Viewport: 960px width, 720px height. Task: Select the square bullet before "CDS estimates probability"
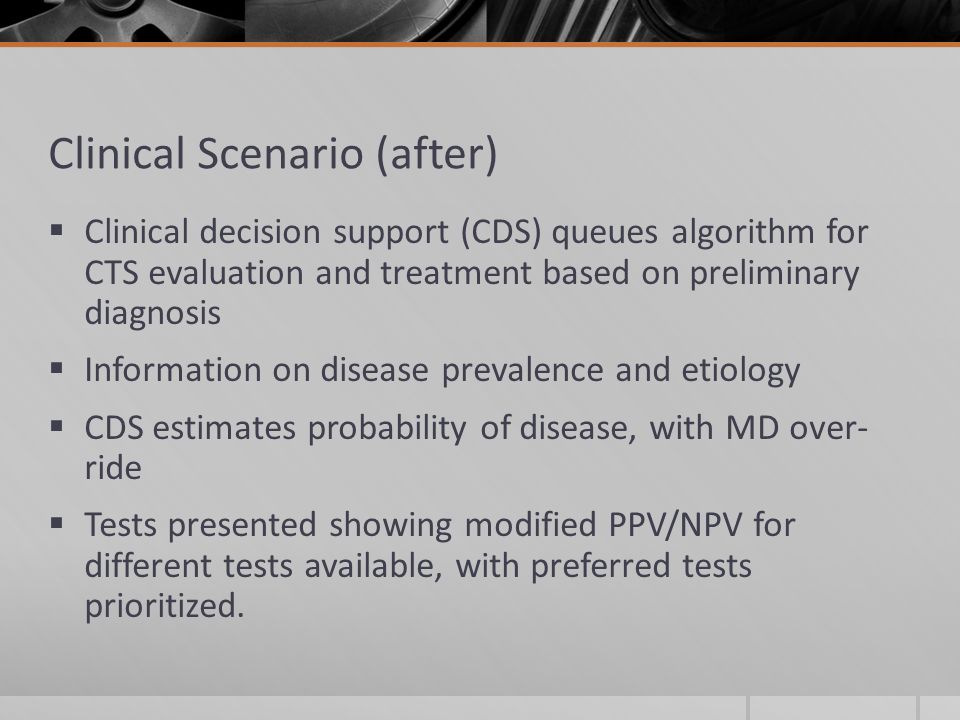[x=57, y=426]
